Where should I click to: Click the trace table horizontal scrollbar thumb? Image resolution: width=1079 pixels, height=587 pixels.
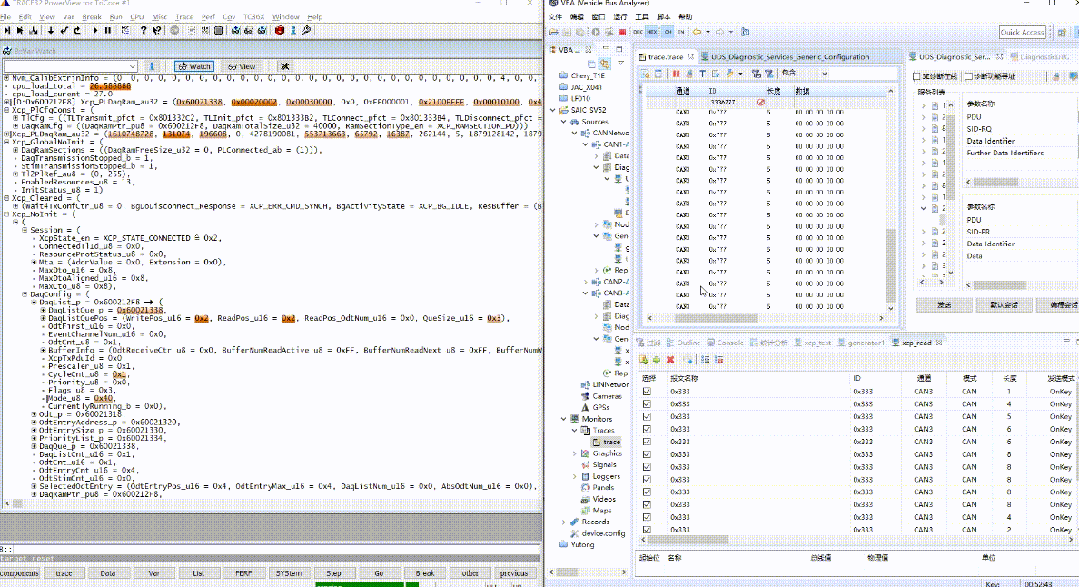716,318
